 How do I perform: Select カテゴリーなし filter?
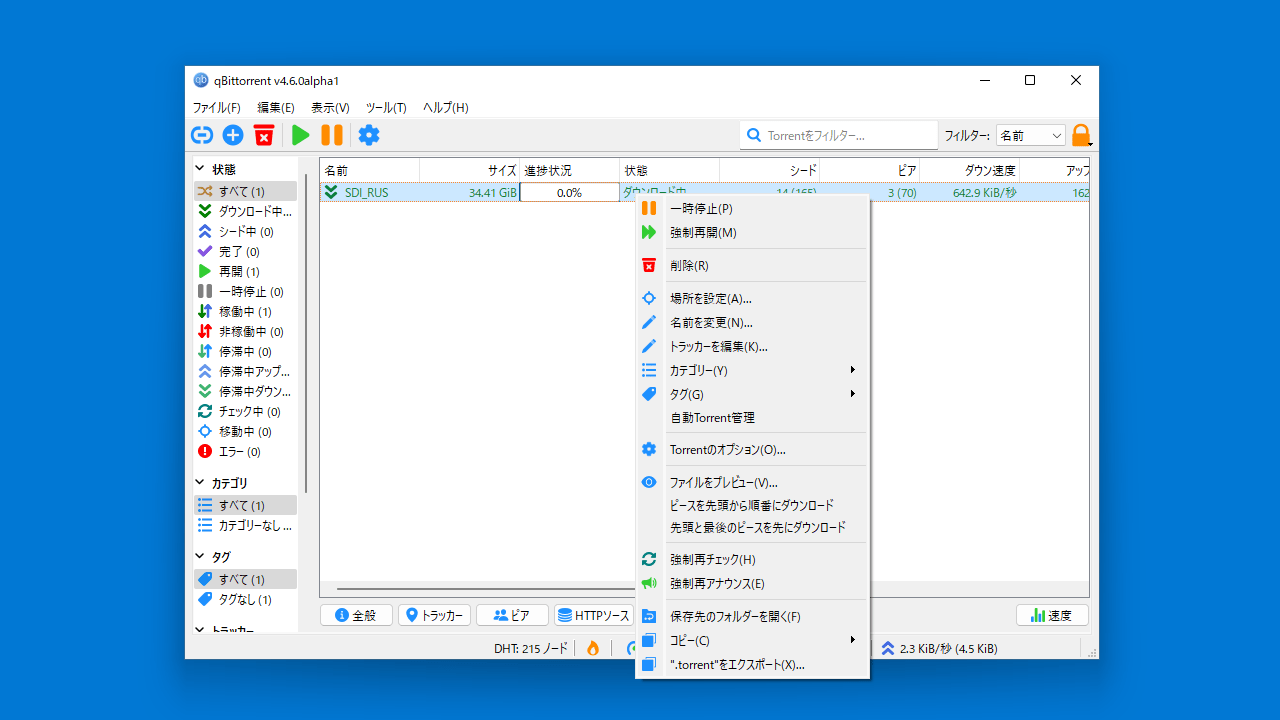(x=245, y=525)
